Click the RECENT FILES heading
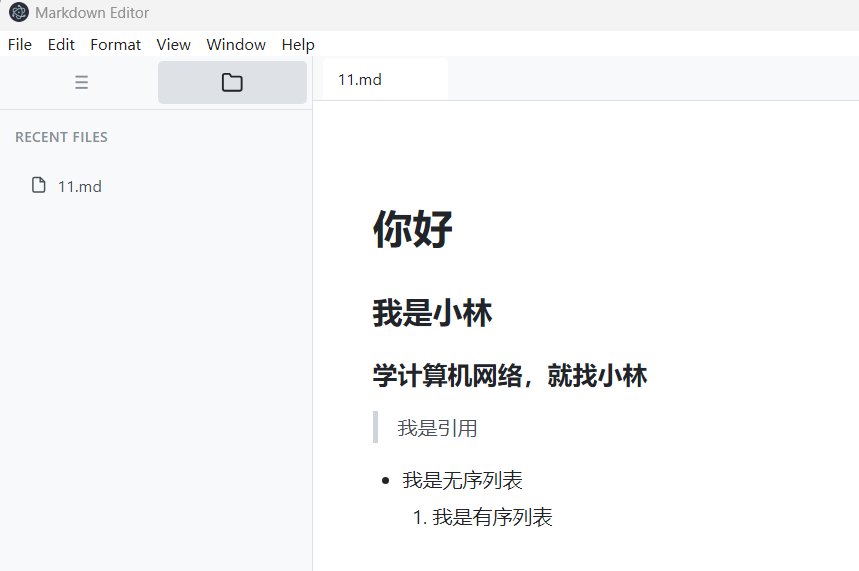The height and width of the screenshot is (571, 859). pos(61,137)
